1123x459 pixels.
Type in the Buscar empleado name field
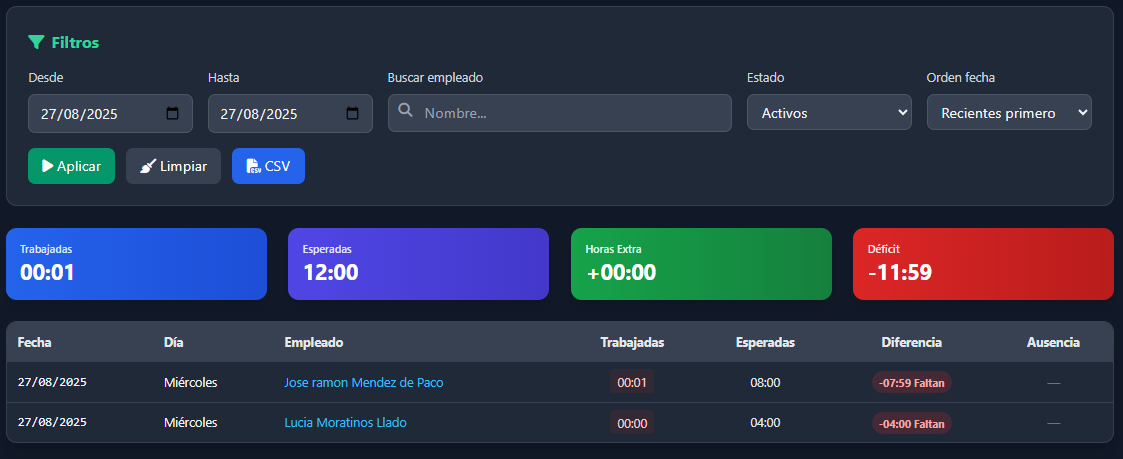(x=570, y=113)
